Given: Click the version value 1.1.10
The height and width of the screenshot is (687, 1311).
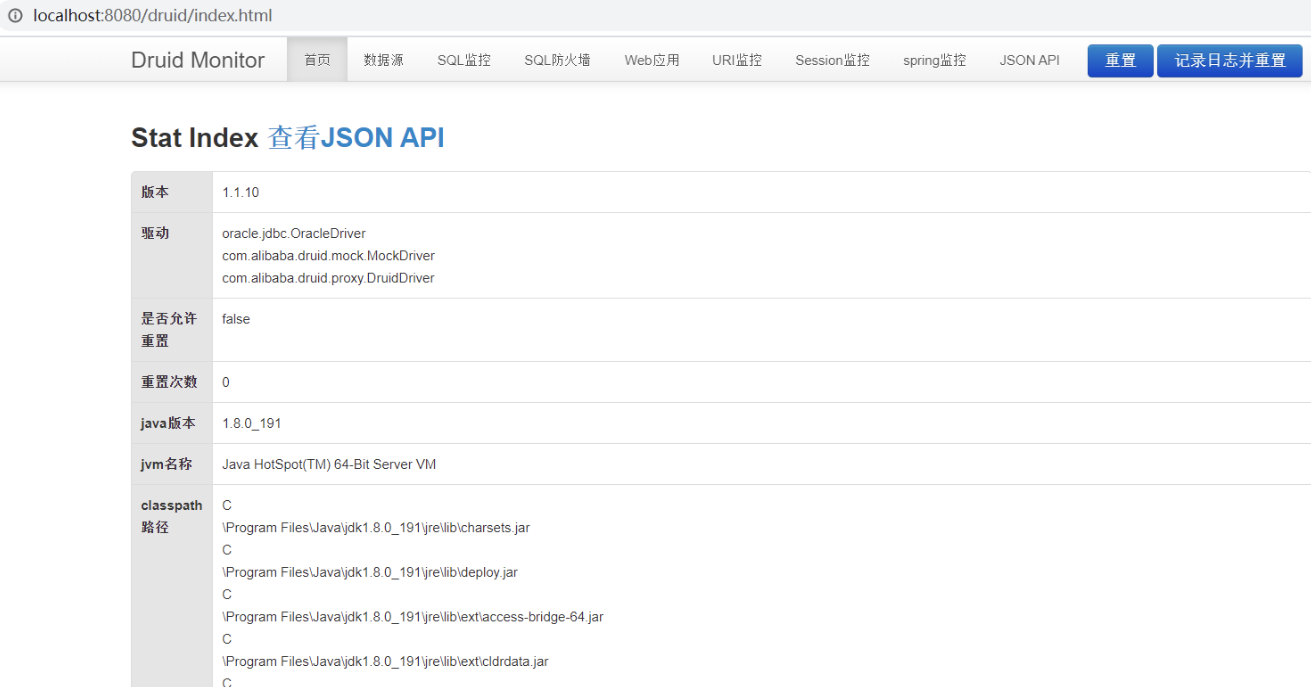Looking at the screenshot, I should pos(241,192).
